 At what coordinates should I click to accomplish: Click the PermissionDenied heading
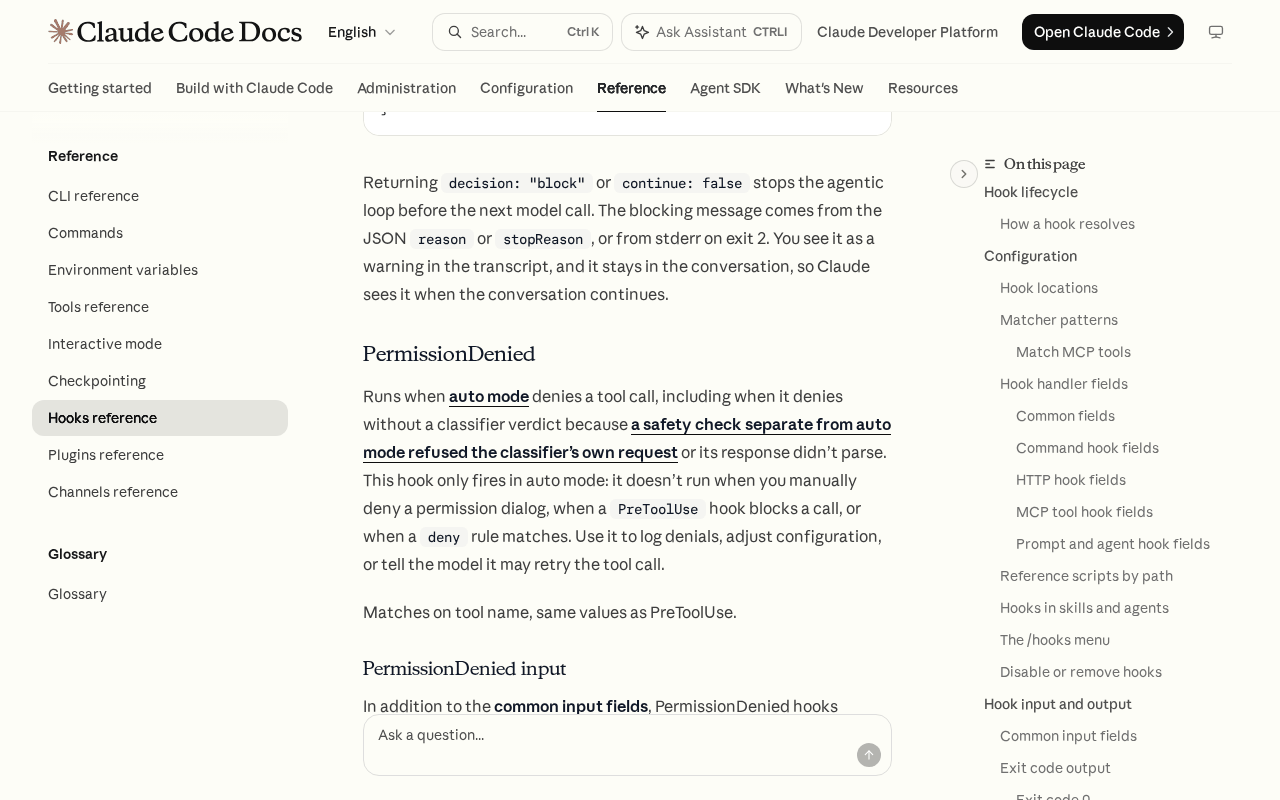click(x=449, y=354)
